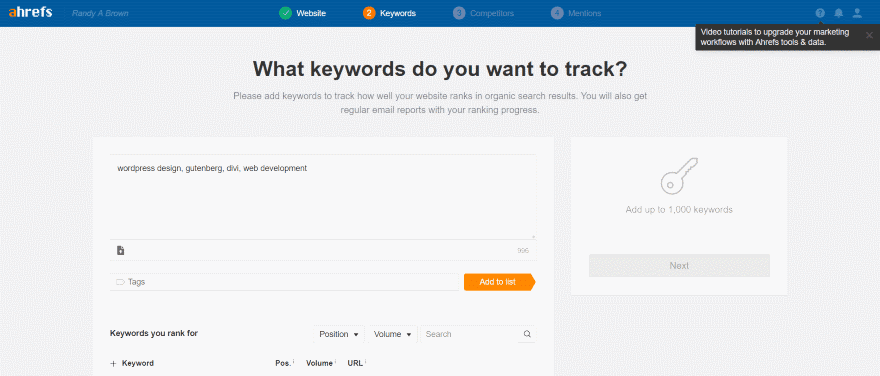Open the help question mark icon
The image size is (880, 376).
tap(821, 13)
